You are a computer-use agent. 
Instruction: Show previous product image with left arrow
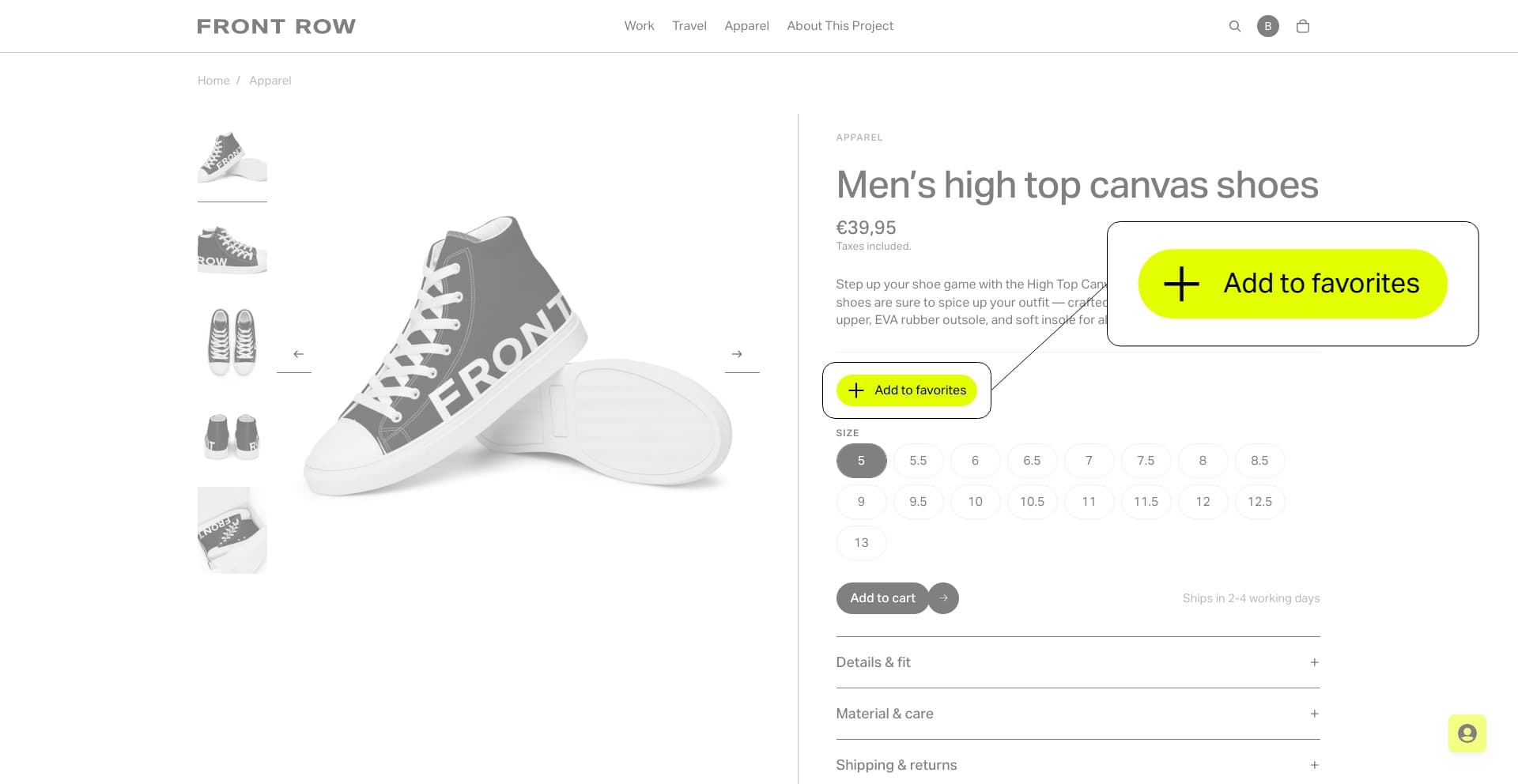298,354
